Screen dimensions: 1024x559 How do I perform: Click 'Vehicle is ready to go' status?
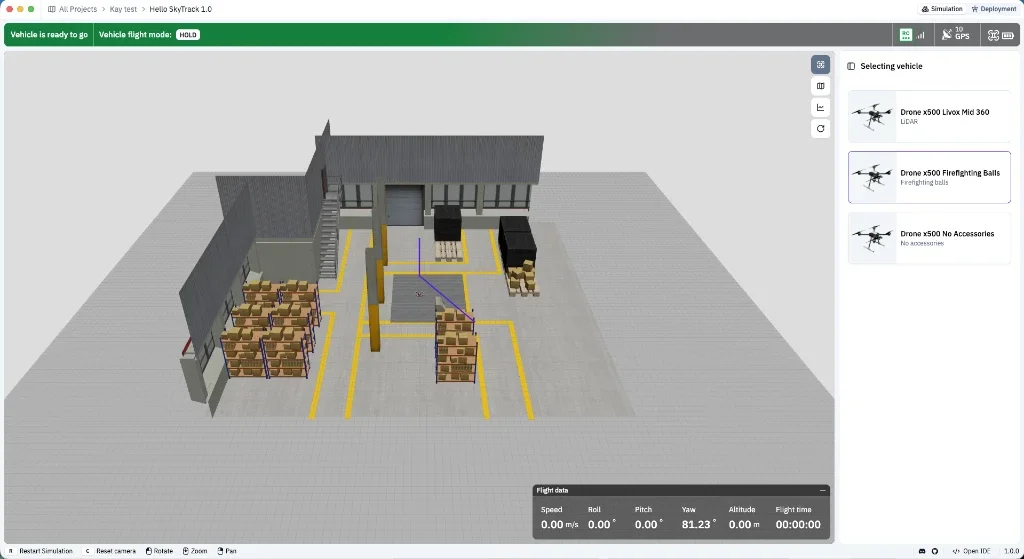point(49,35)
